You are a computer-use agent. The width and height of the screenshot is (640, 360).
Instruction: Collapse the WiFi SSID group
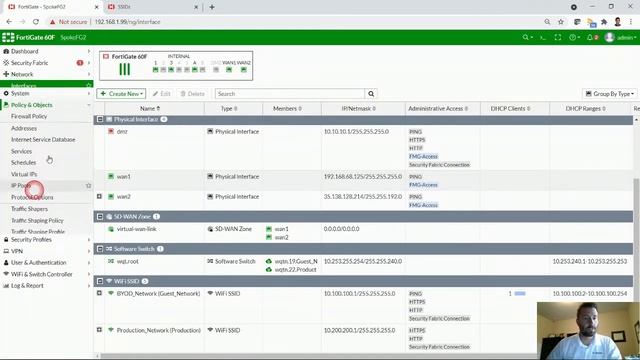100,281
